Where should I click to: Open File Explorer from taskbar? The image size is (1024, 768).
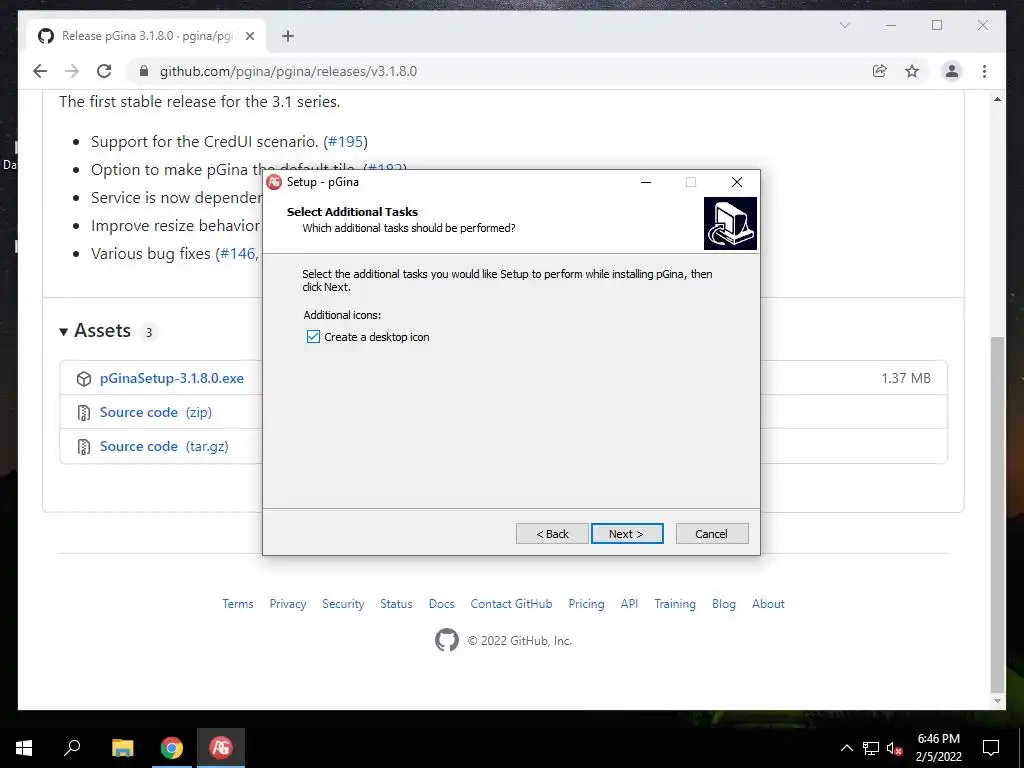(122, 748)
